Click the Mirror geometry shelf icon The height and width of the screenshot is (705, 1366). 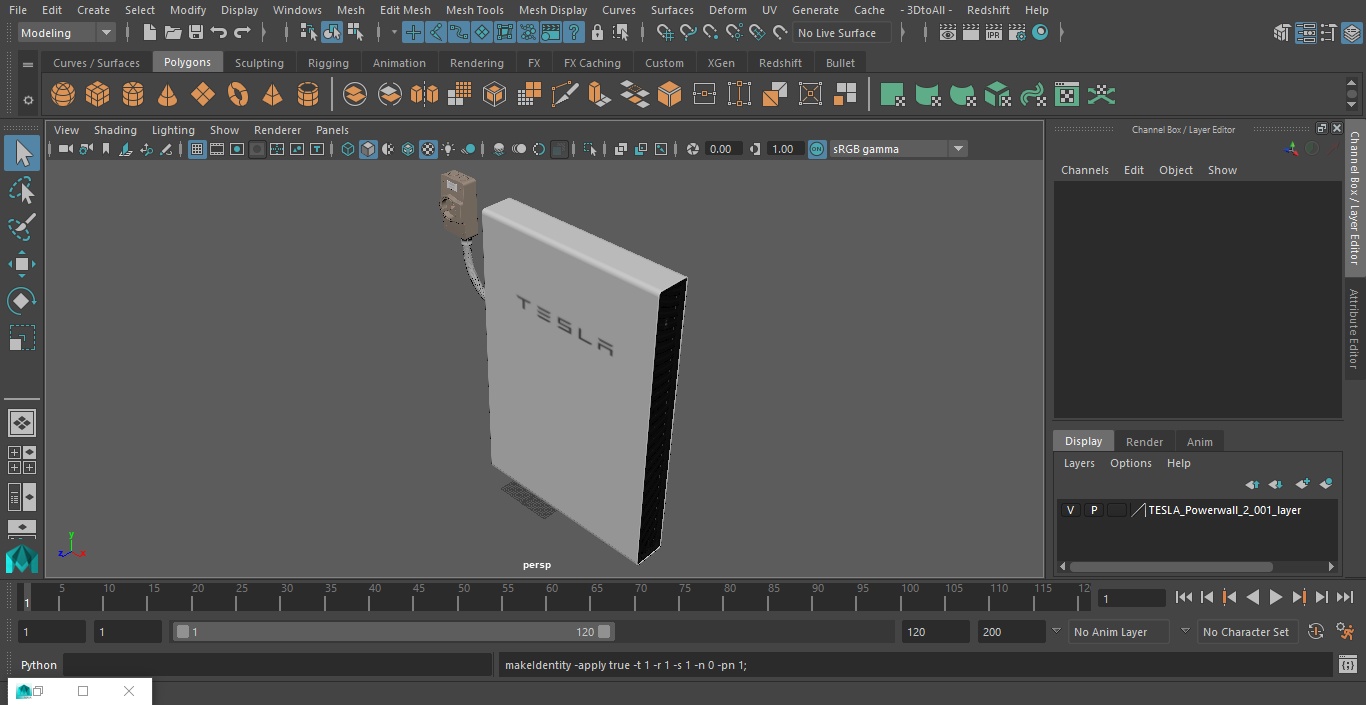[425, 95]
